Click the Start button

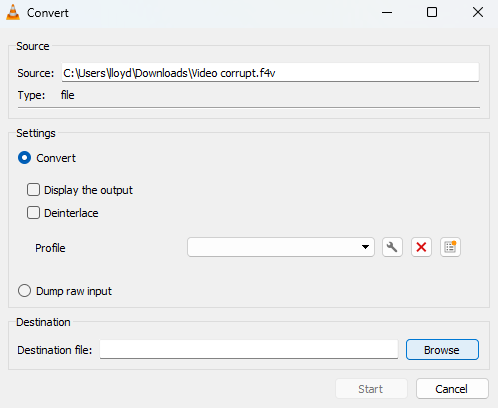point(371,389)
